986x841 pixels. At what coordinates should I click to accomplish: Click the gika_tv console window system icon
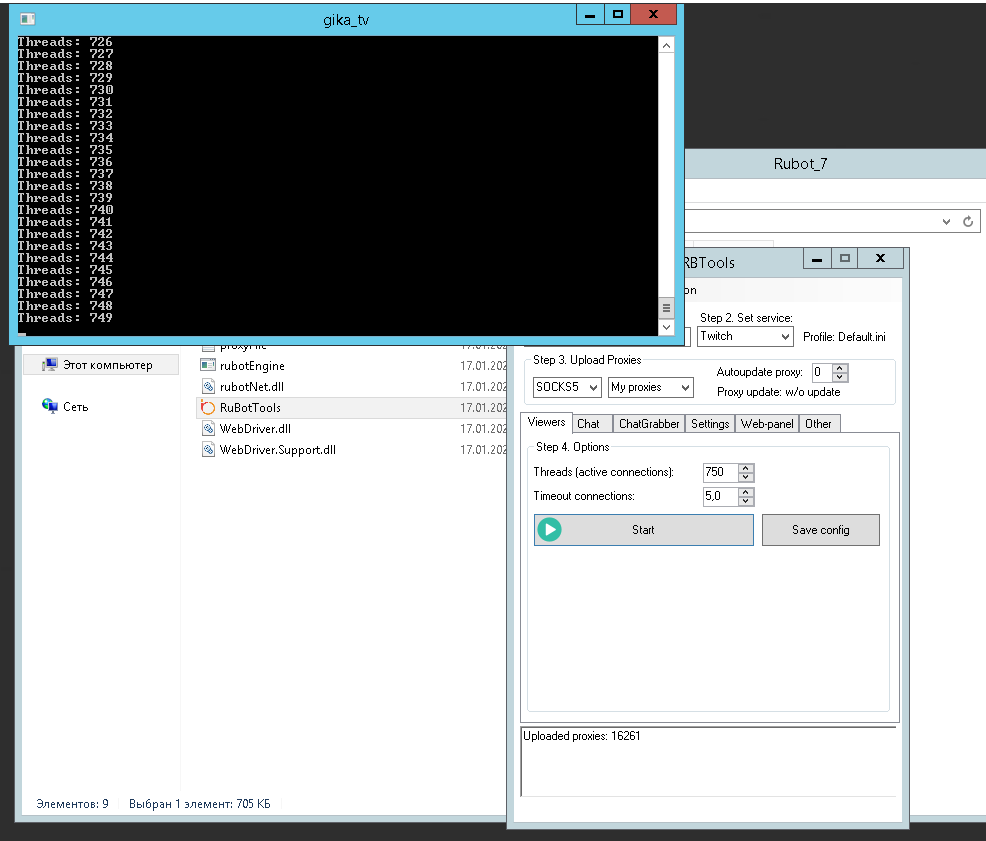(x=28, y=18)
